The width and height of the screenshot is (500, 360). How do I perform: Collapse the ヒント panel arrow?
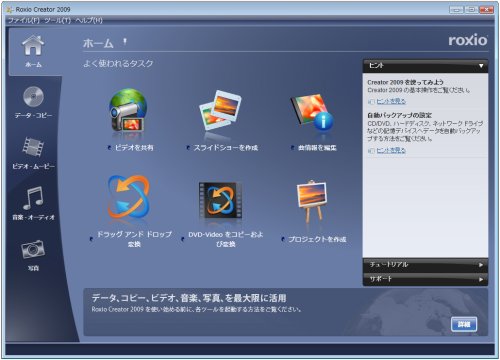481,66
